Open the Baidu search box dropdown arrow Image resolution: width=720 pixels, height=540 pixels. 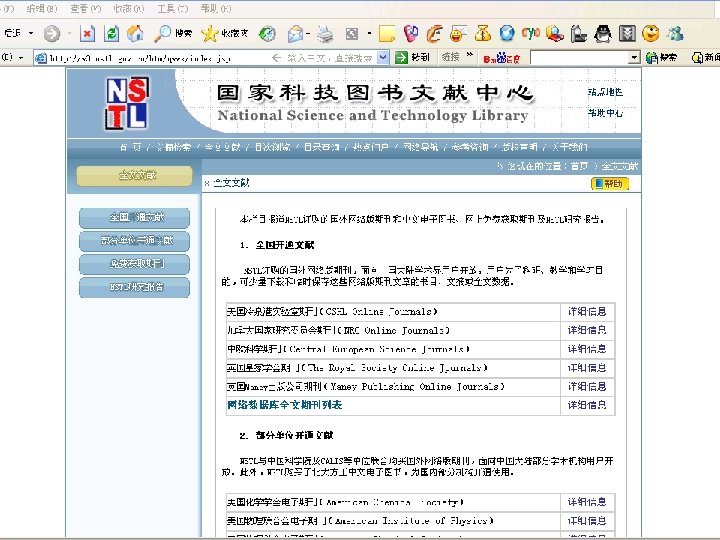coord(634,58)
